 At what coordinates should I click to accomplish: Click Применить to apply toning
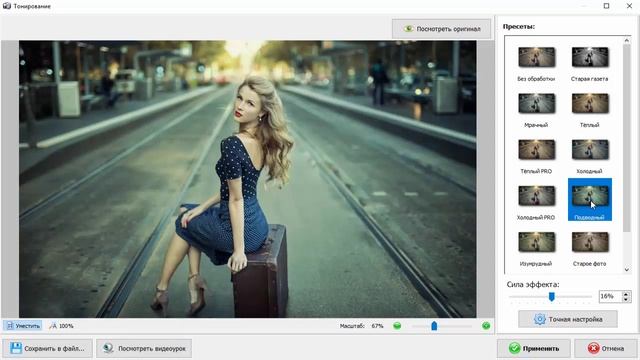(533, 348)
